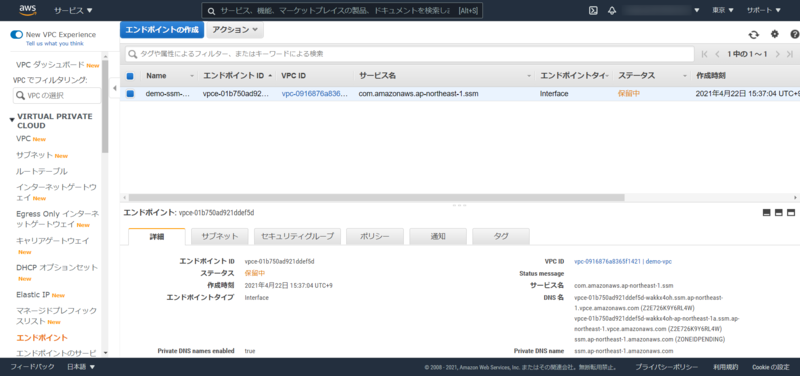Screen dimensions: 800x376
Task: Switch to the タグ tab
Action: pyautogui.click(x=501, y=237)
